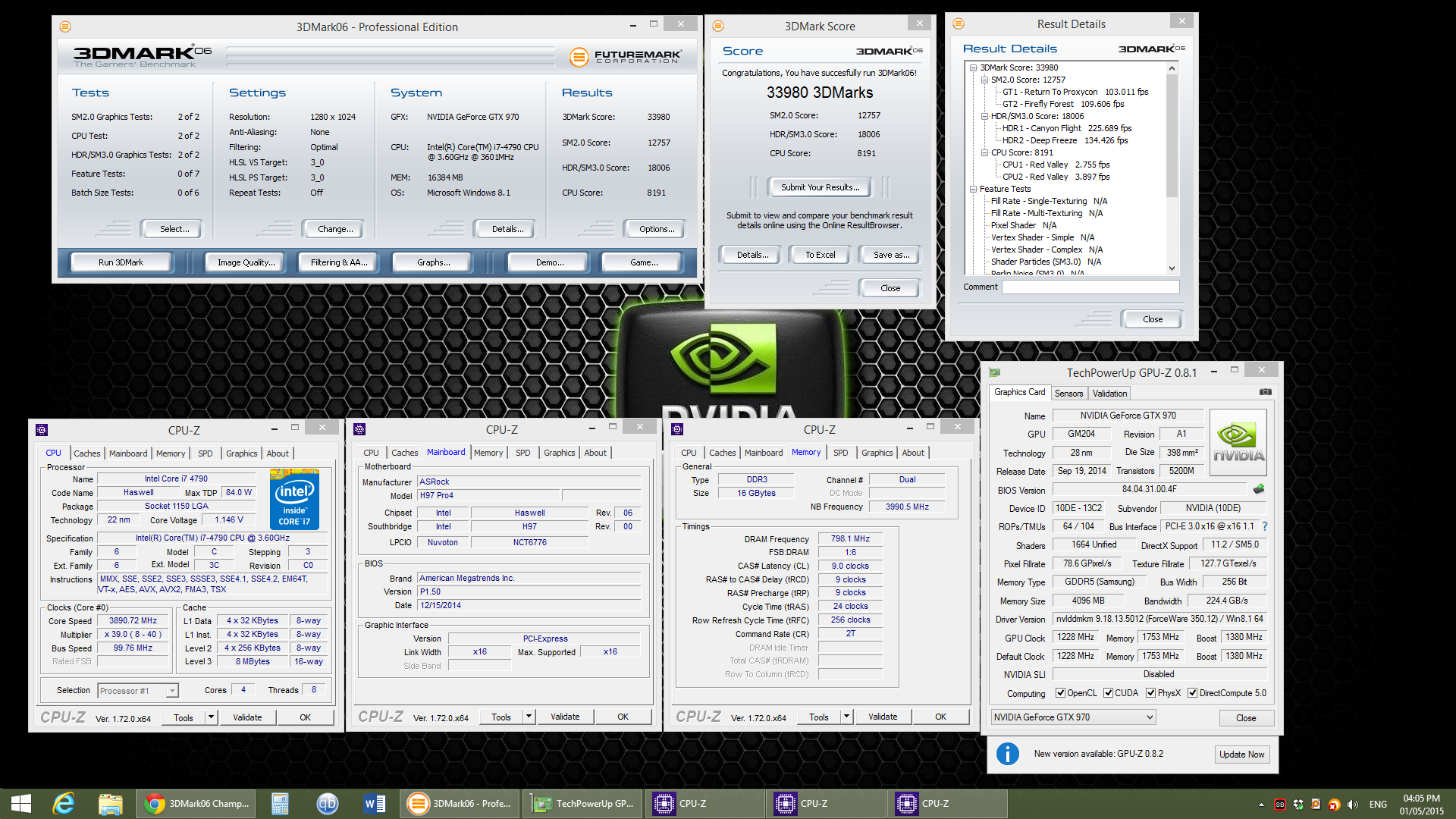Click Submit Your Results button

pyautogui.click(x=820, y=187)
